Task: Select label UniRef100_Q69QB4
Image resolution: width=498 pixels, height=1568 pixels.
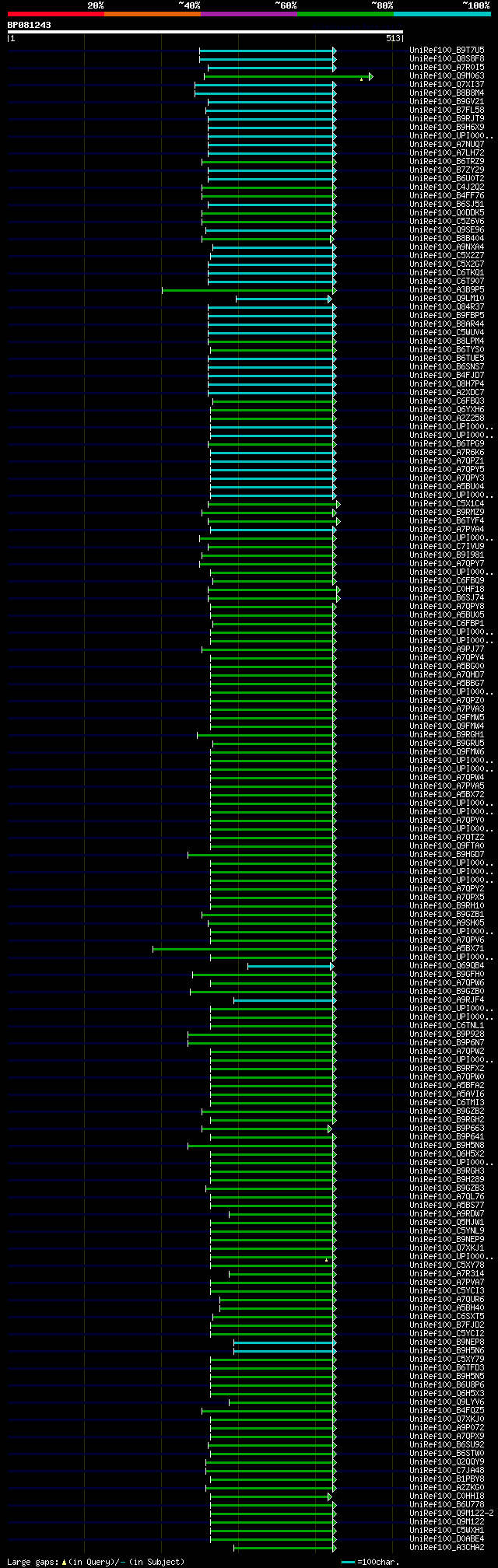Action: [x=447, y=965]
